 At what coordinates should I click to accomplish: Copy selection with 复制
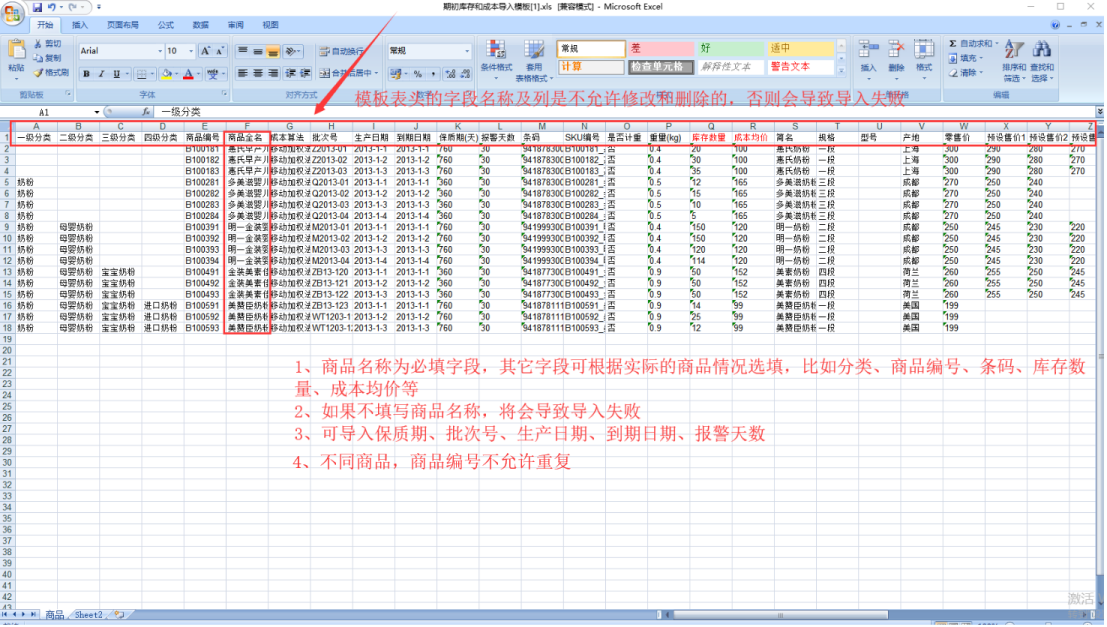point(48,58)
